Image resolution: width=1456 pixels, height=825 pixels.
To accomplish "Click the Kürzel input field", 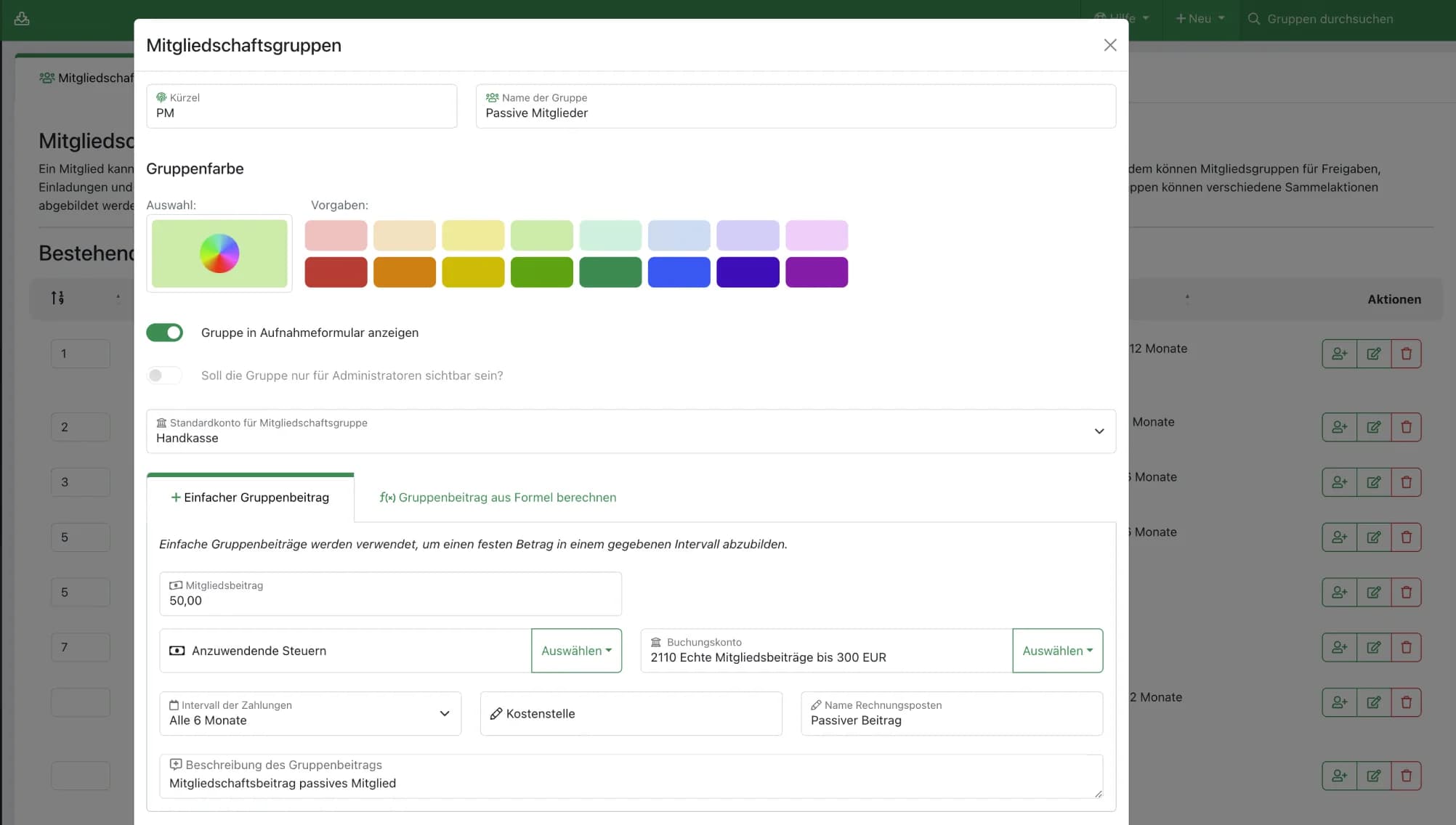I will point(302,106).
